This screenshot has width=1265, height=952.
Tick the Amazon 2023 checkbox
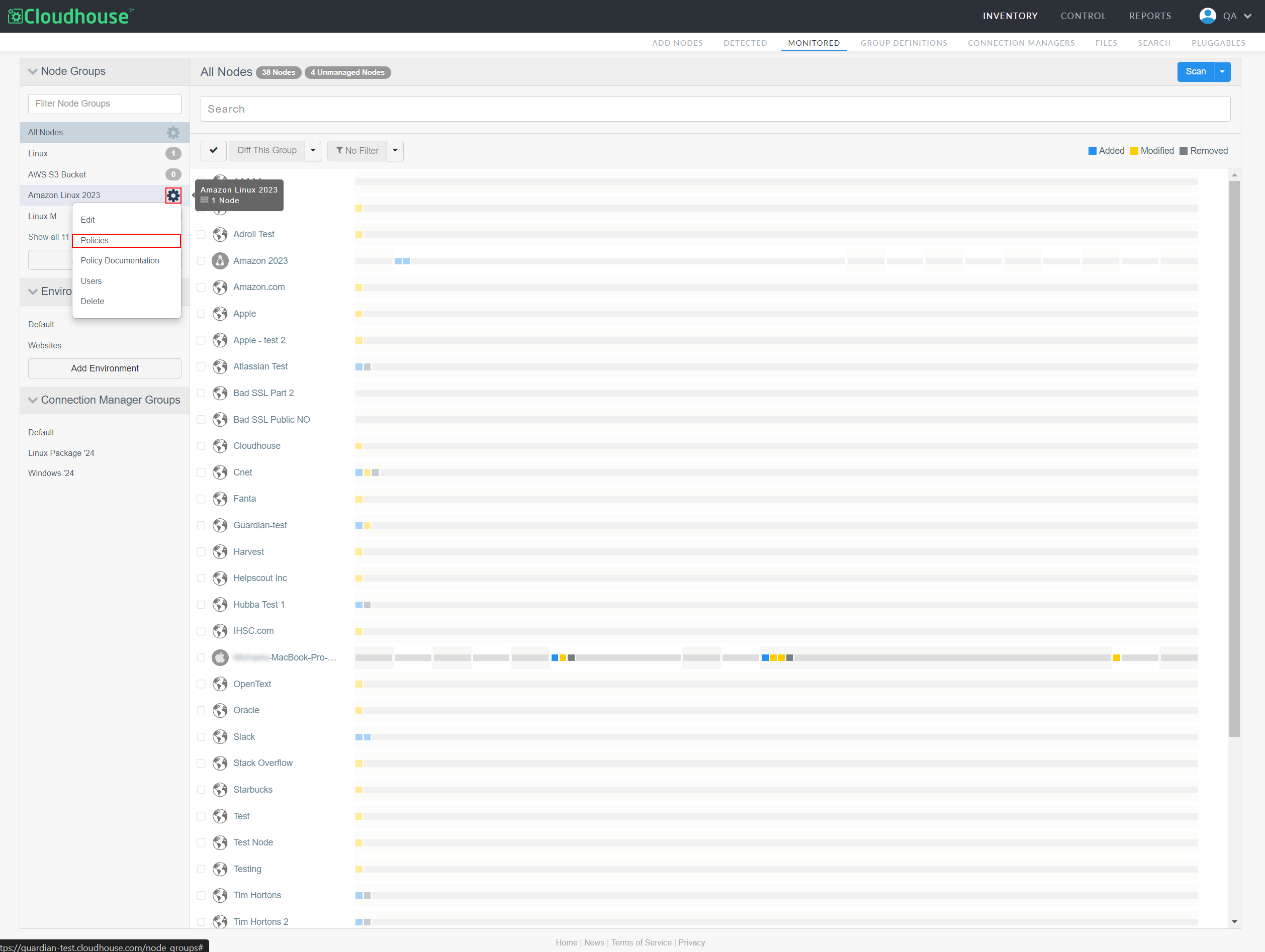[x=201, y=261]
